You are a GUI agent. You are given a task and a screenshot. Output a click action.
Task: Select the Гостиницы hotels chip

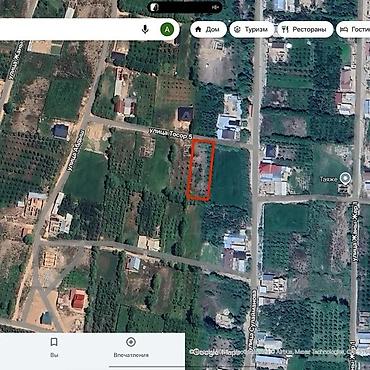[353, 29]
